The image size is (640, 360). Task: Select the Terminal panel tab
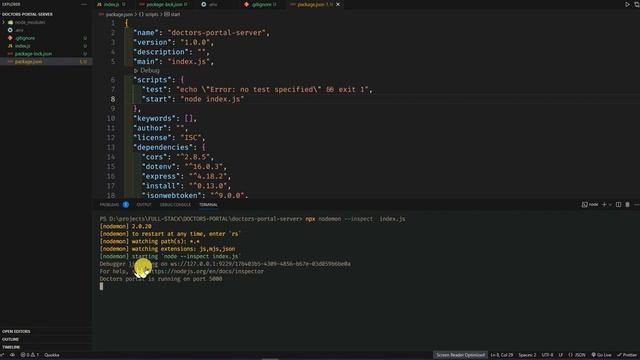point(208,204)
